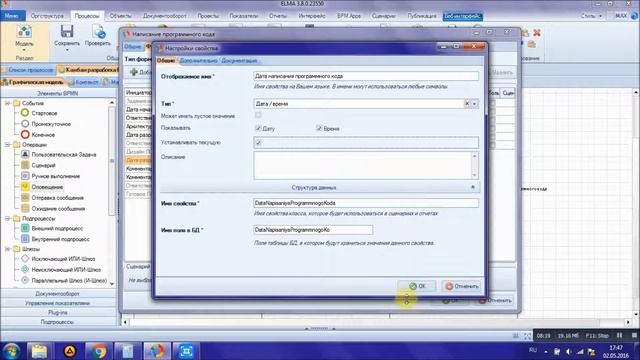
Task: Select Неисключающий ИЛИ-Шлюз element
Action: coord(66,269)
